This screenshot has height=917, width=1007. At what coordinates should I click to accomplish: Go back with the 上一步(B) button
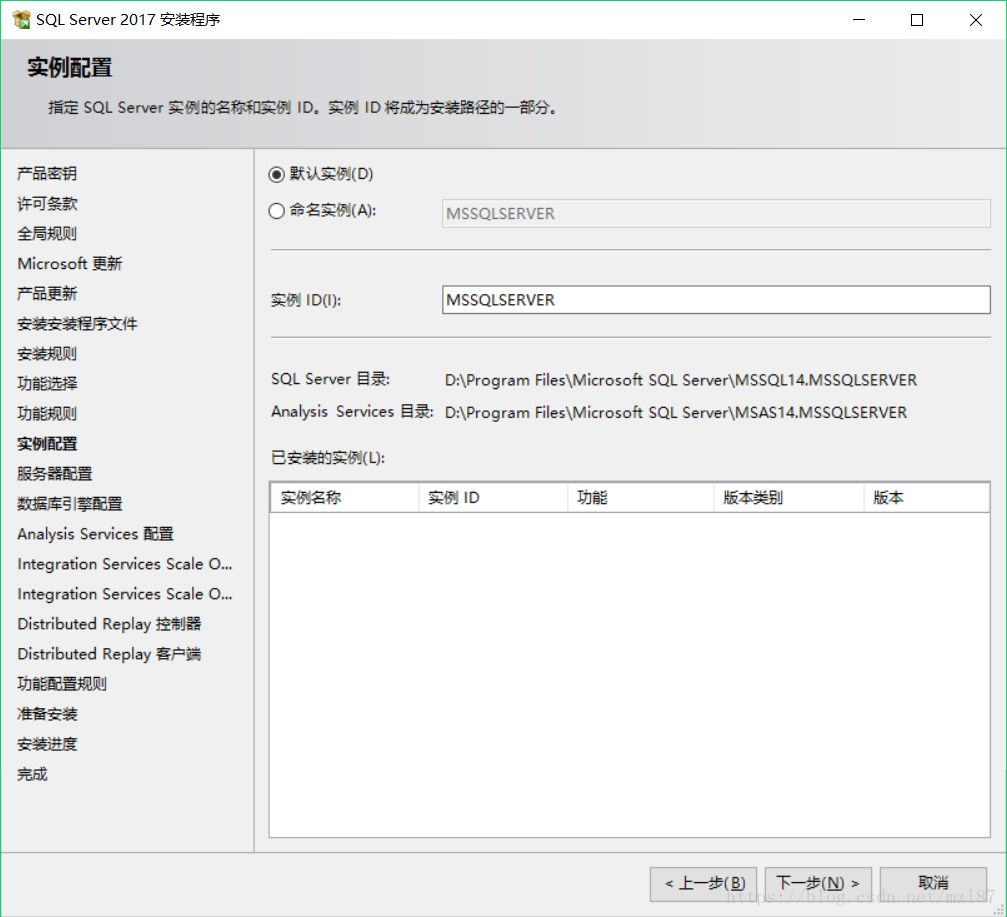coord(703,884)
